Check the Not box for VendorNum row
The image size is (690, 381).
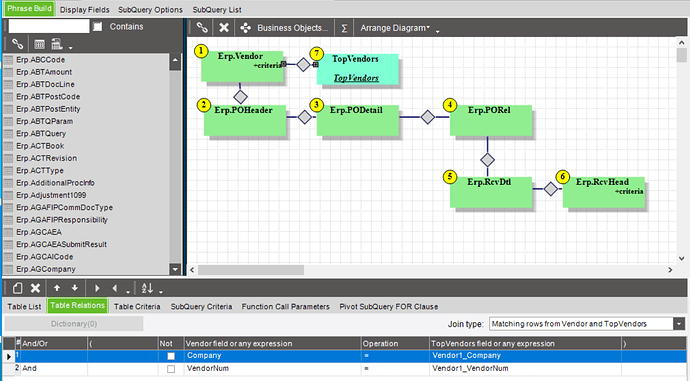pyautogui.click(x=171, y=369)
